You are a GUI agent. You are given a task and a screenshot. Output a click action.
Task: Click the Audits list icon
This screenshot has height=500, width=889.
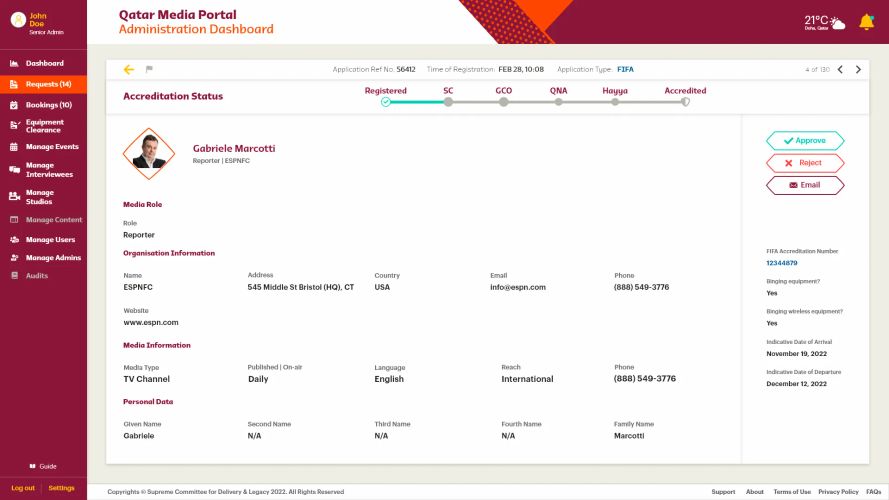pyautogui.click(x=14, y=276)
